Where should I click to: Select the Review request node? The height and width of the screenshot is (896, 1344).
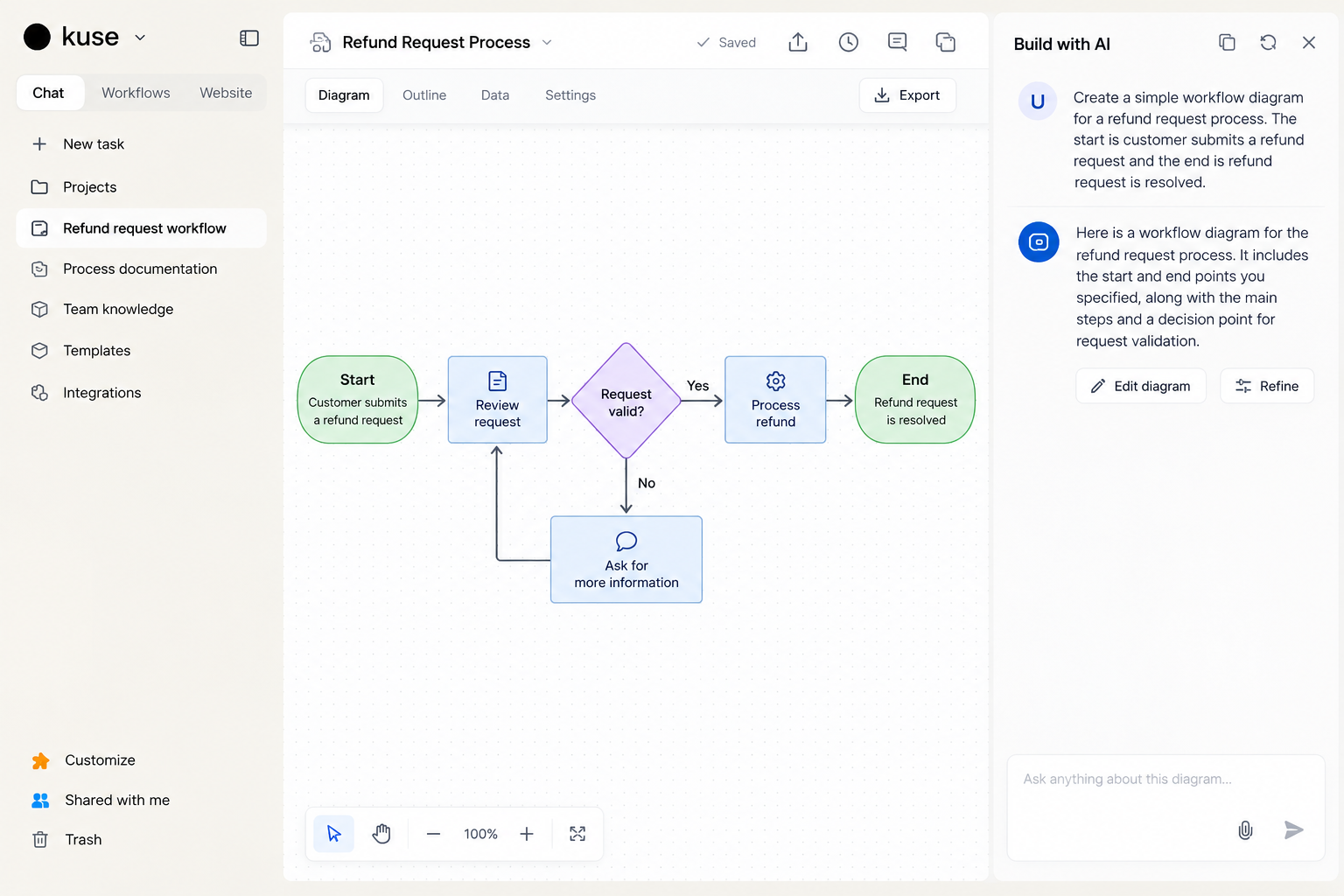[498, 400]
